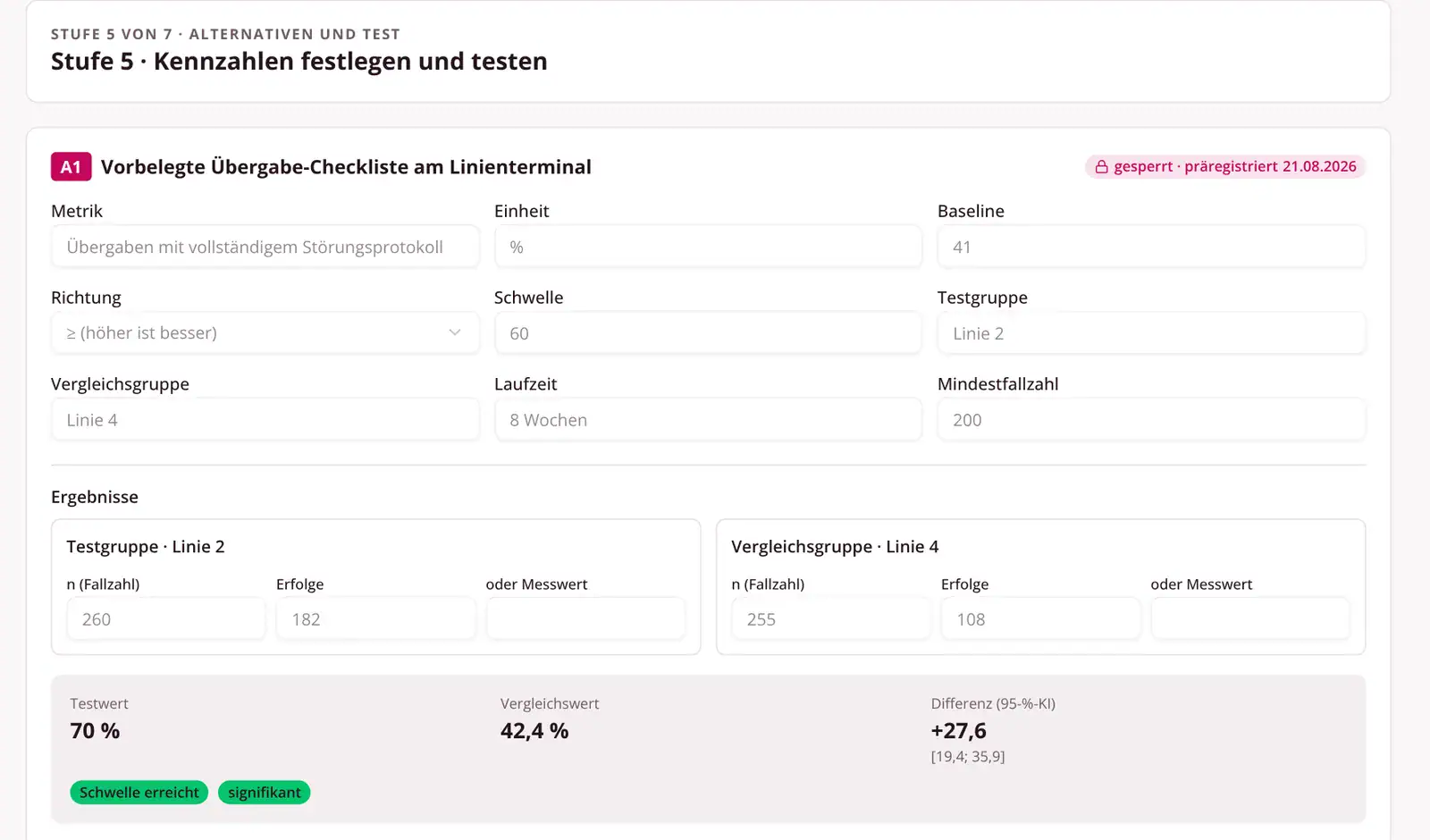Click the Schwelle erreicht status pill
Viewport: 1430px width, 840px height.
pyautogui.click(x=139, y=793)
